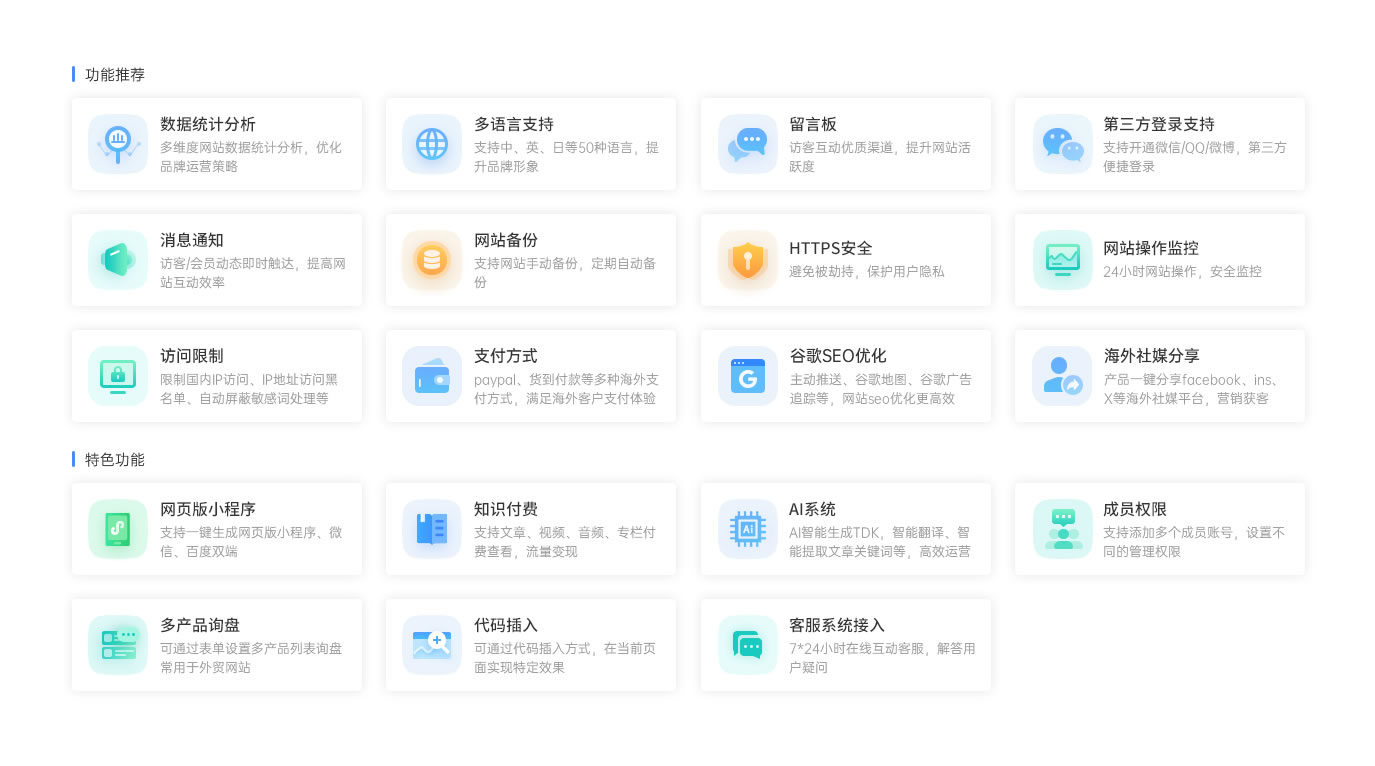
Task: Open the 知识付费 feature card
Action: (x=530, y=529)
